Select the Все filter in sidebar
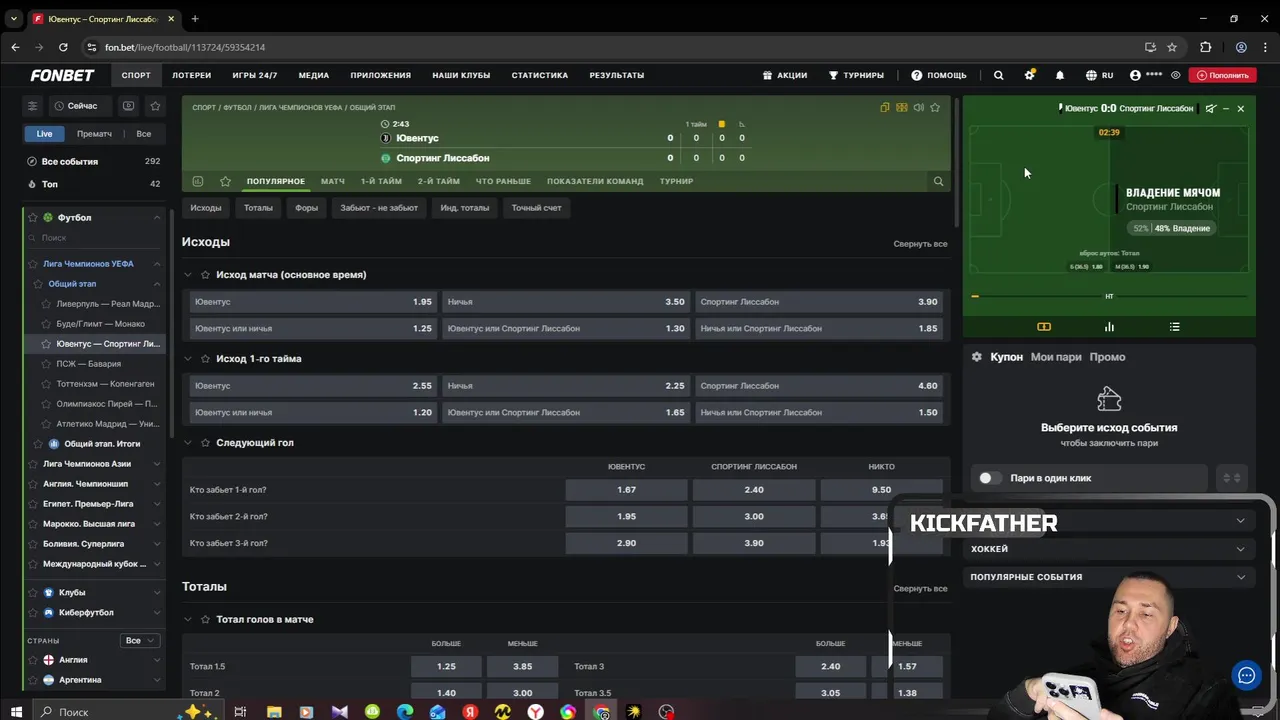 [144, 134]
